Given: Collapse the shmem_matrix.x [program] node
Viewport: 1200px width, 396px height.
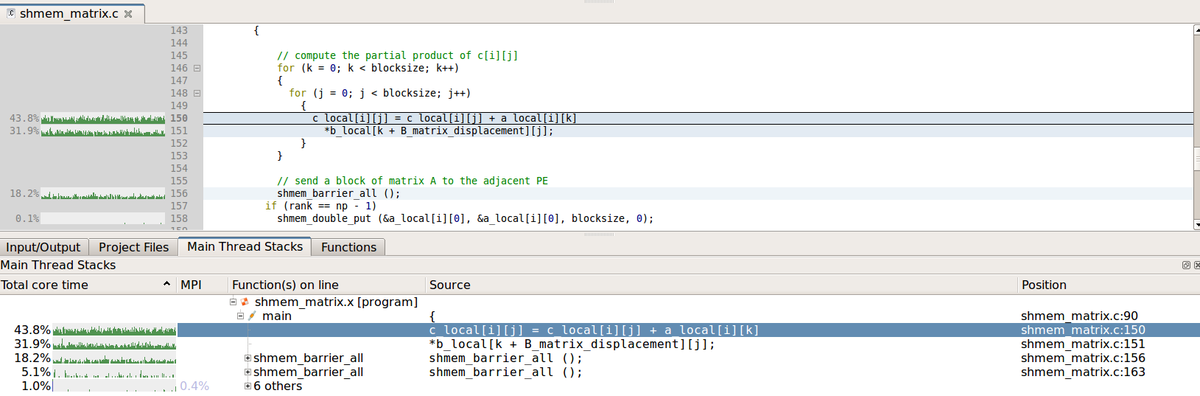Looking at the screenshot, I should 234,301.
